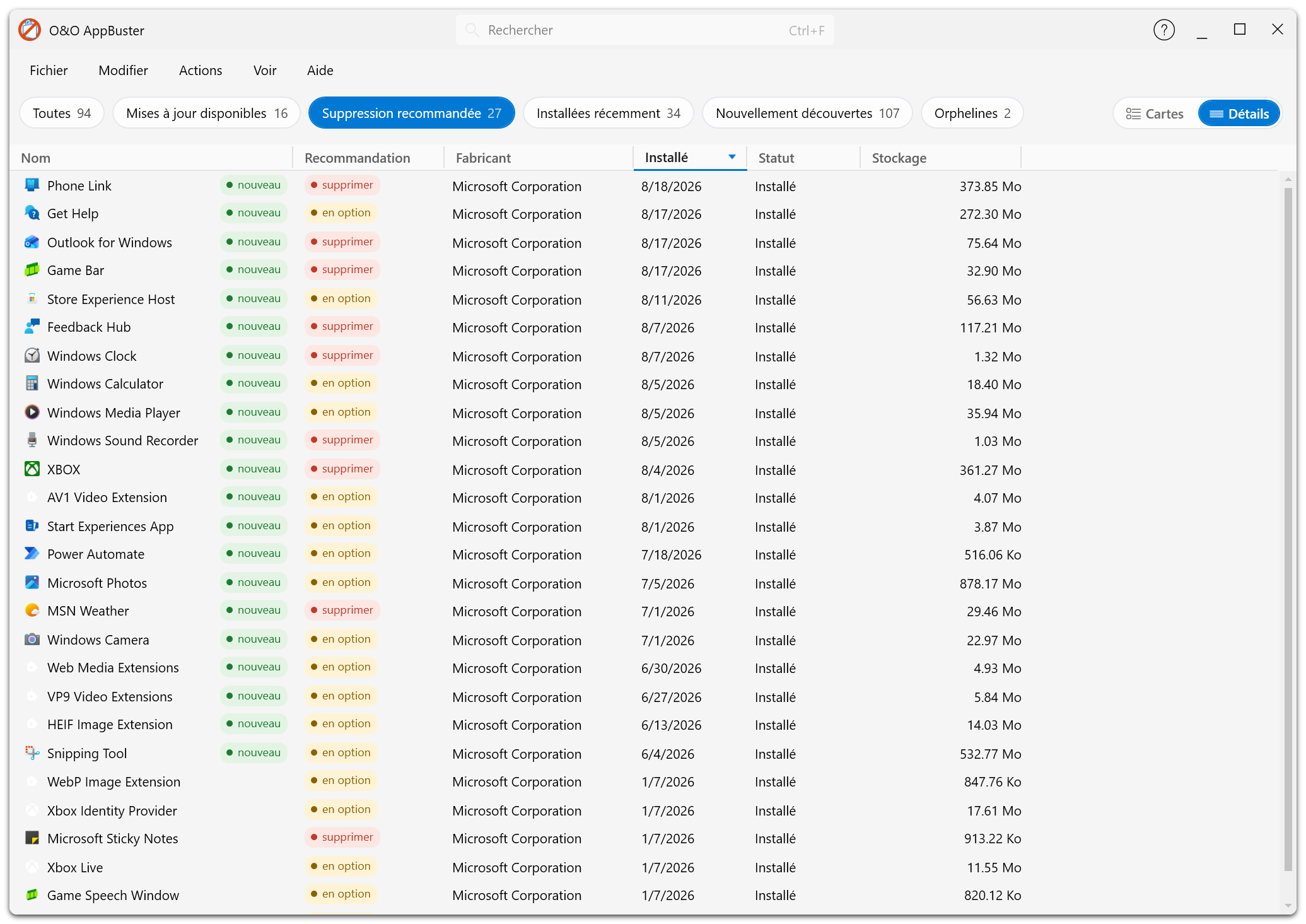Click the Windows Camera icon

point(32,639)
